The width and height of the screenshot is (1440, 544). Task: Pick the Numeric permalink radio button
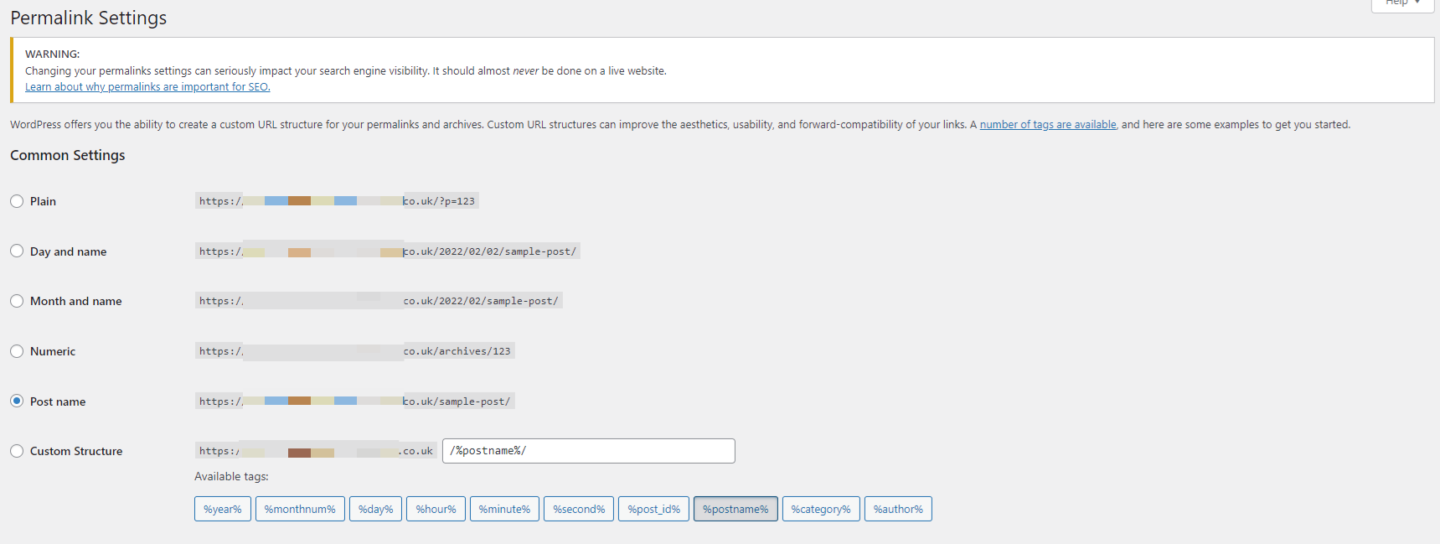click(17, 351)
